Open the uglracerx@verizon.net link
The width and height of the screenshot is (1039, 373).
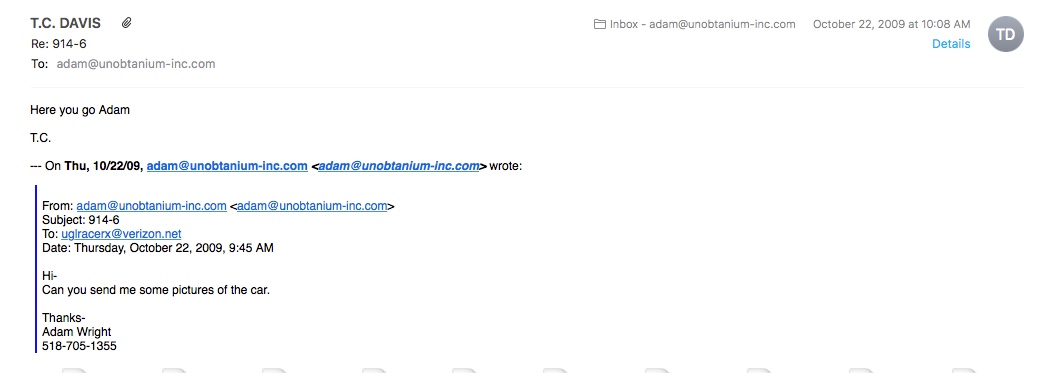click(x=121, y=234)
